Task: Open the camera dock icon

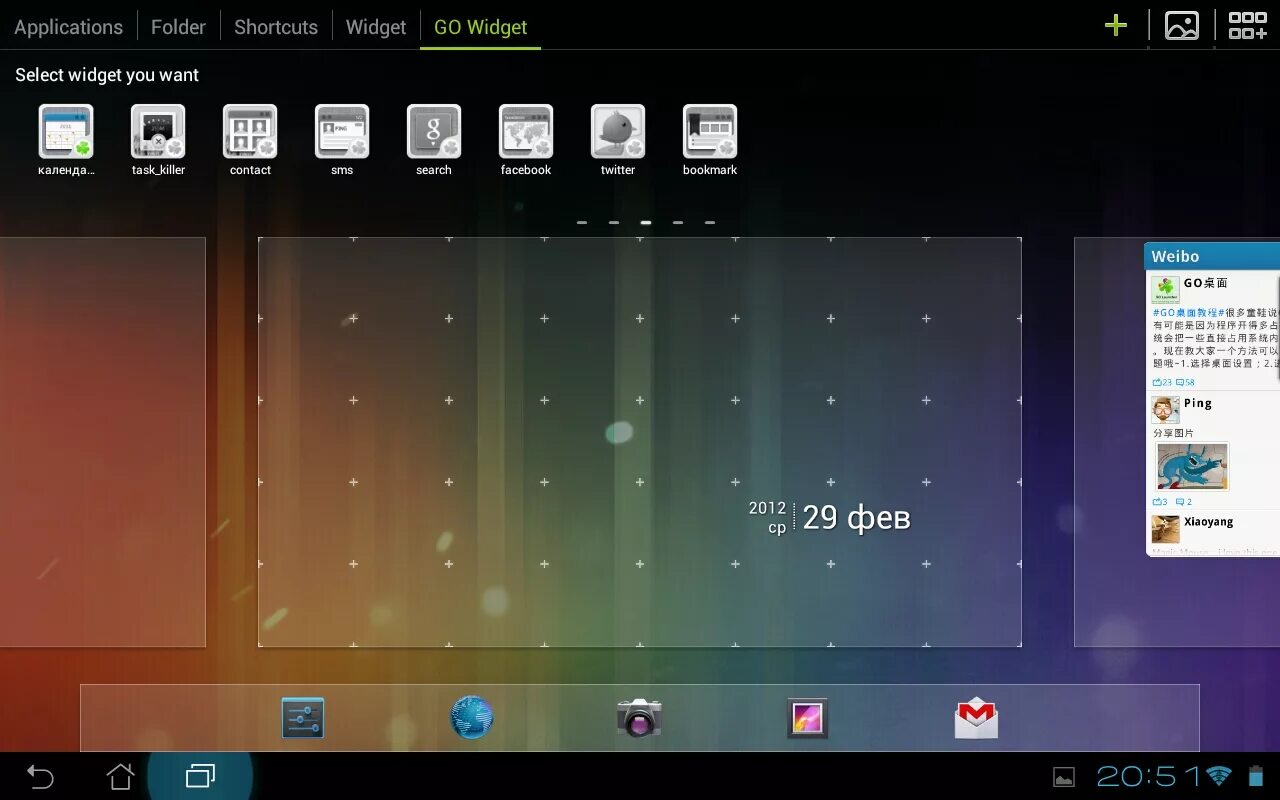Action: (639, 718)
